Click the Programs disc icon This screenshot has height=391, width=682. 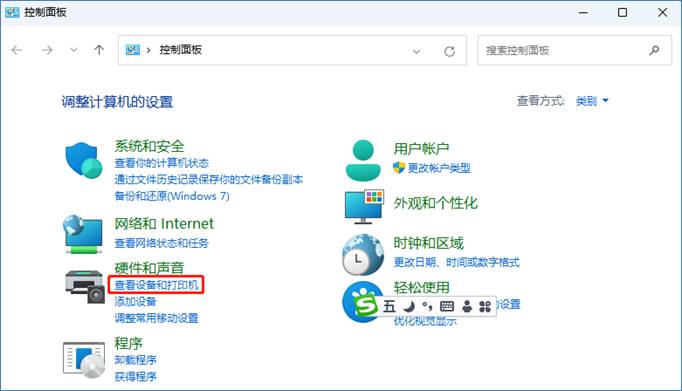pyautogui.click(x=84, y=360)
